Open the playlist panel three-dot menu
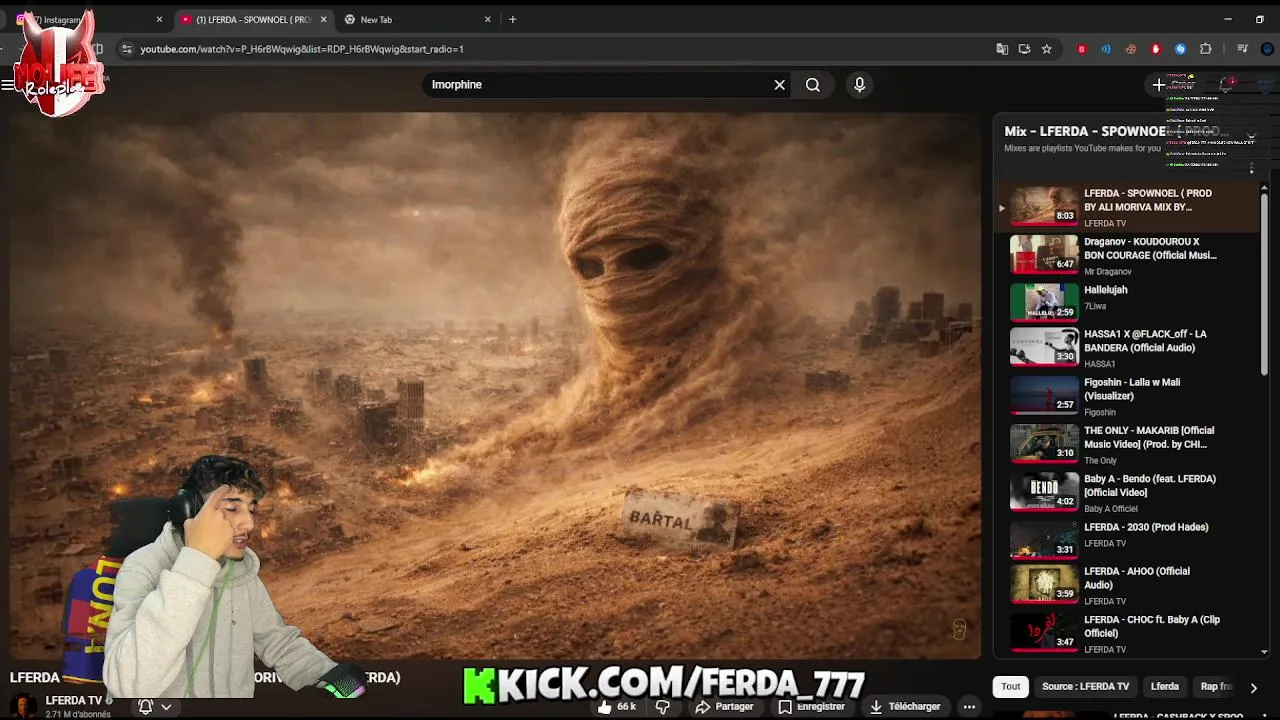This screenshot has width=1280, height=720. (1251, 168)
